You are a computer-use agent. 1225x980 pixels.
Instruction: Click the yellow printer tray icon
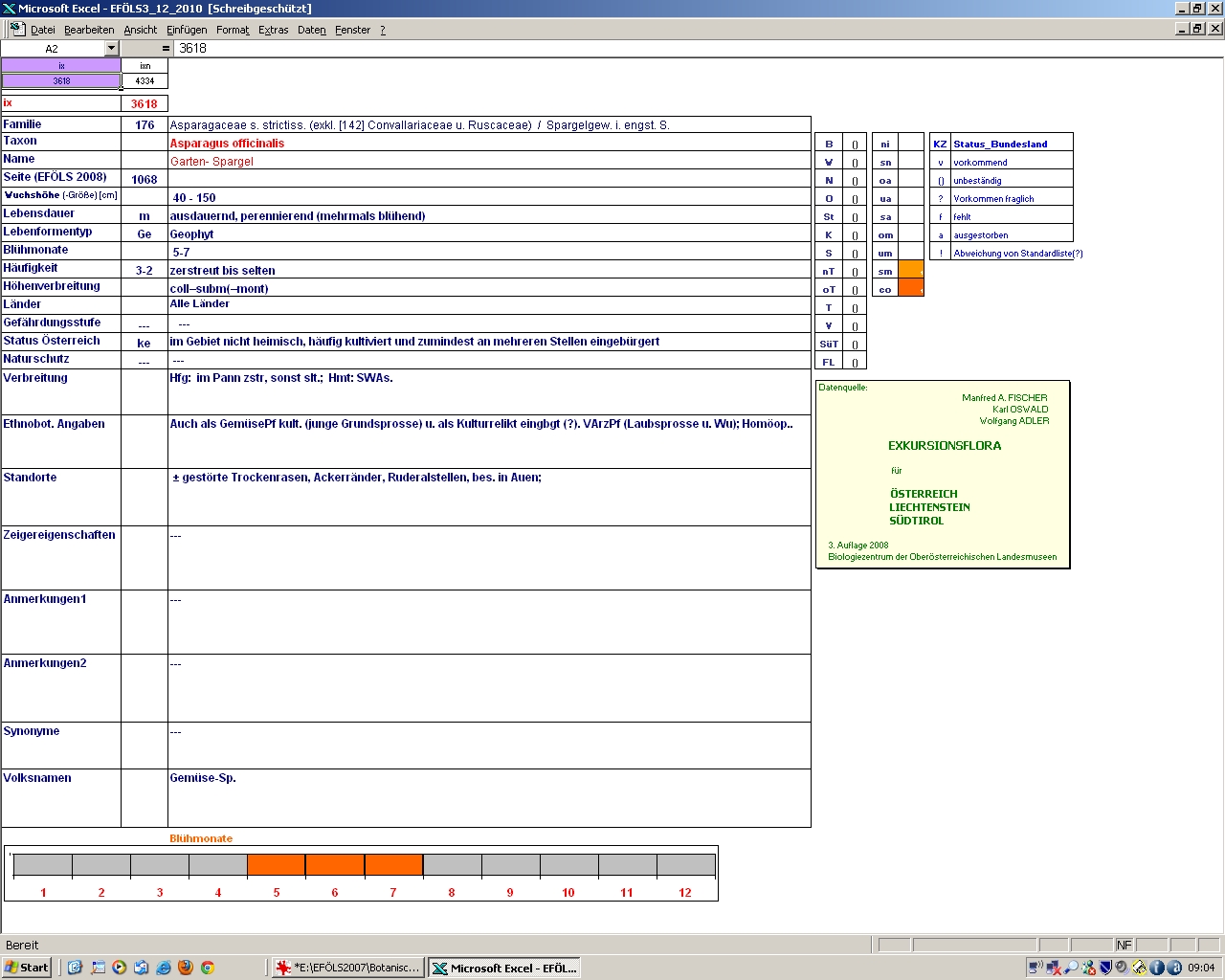coord(1139,968)
